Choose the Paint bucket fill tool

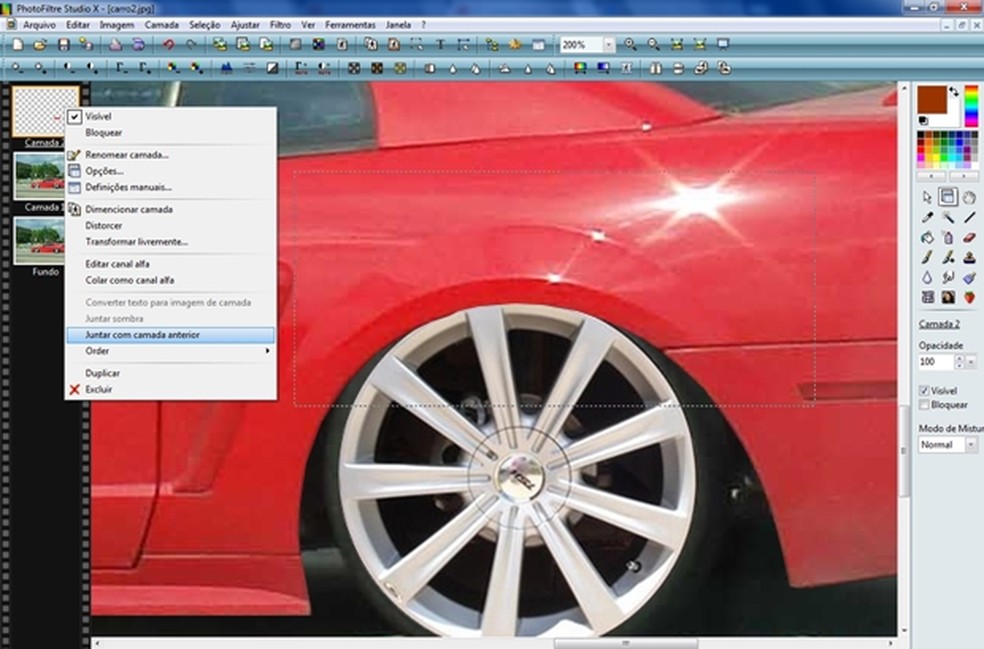click(927, 237)
